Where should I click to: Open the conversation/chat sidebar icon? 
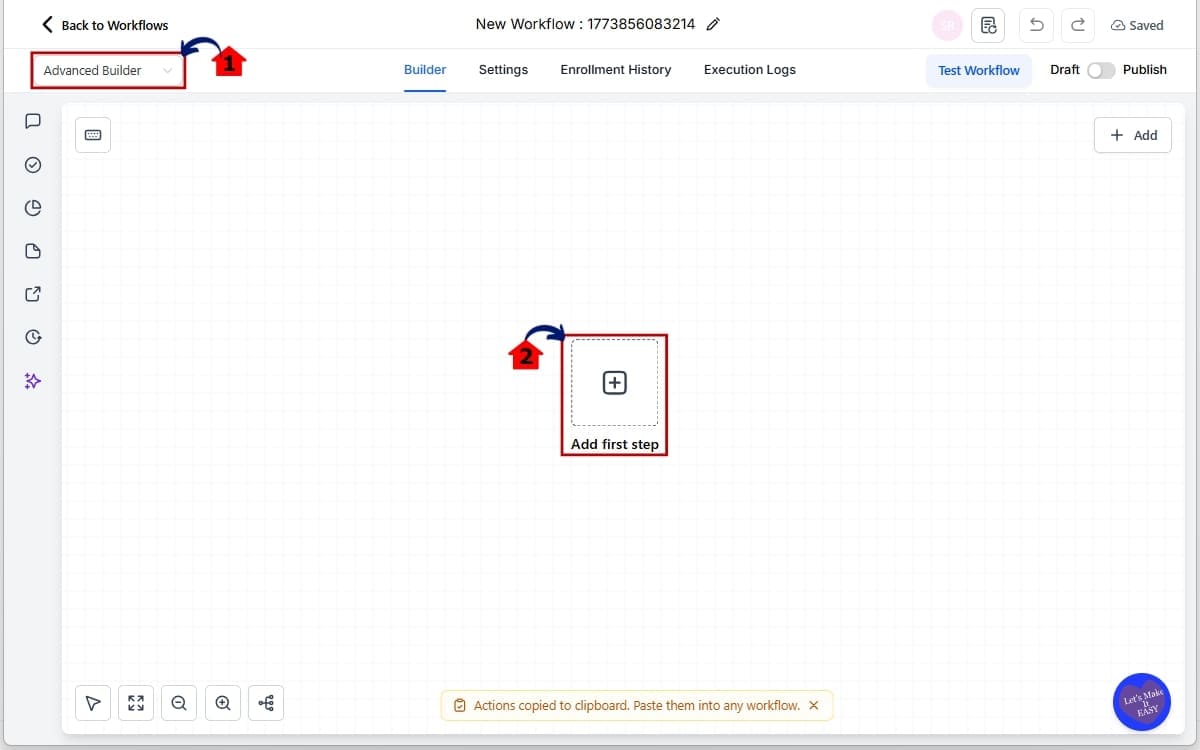[x=32, y=121]
